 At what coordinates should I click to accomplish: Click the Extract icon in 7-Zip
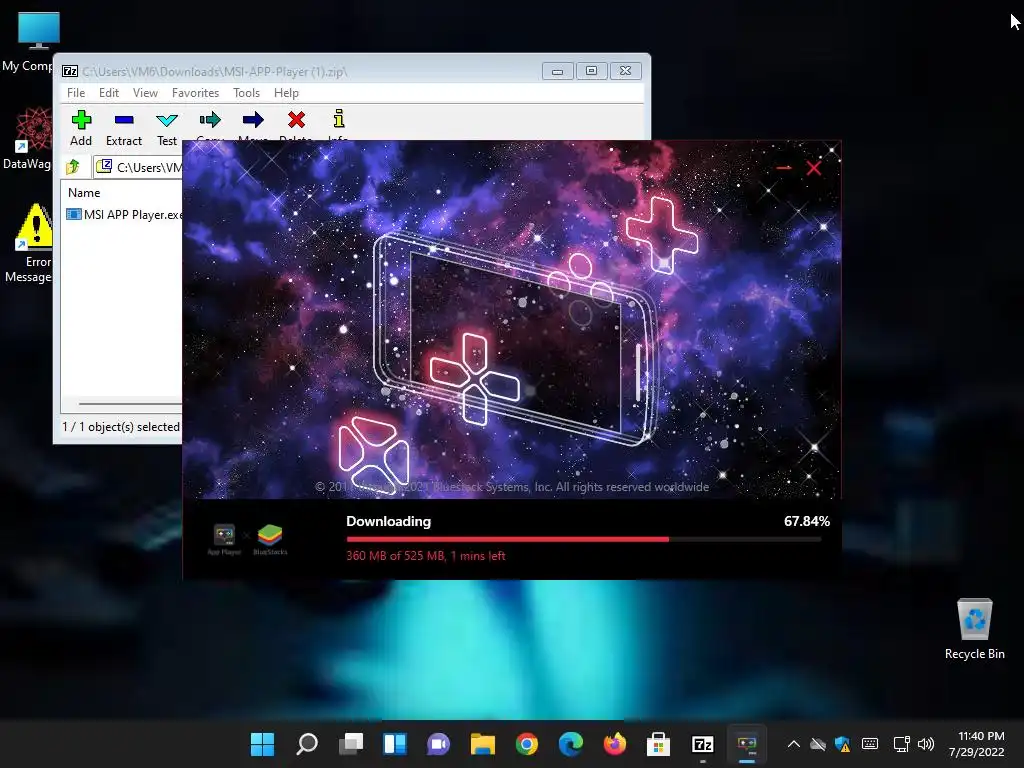tap(124, 120)
